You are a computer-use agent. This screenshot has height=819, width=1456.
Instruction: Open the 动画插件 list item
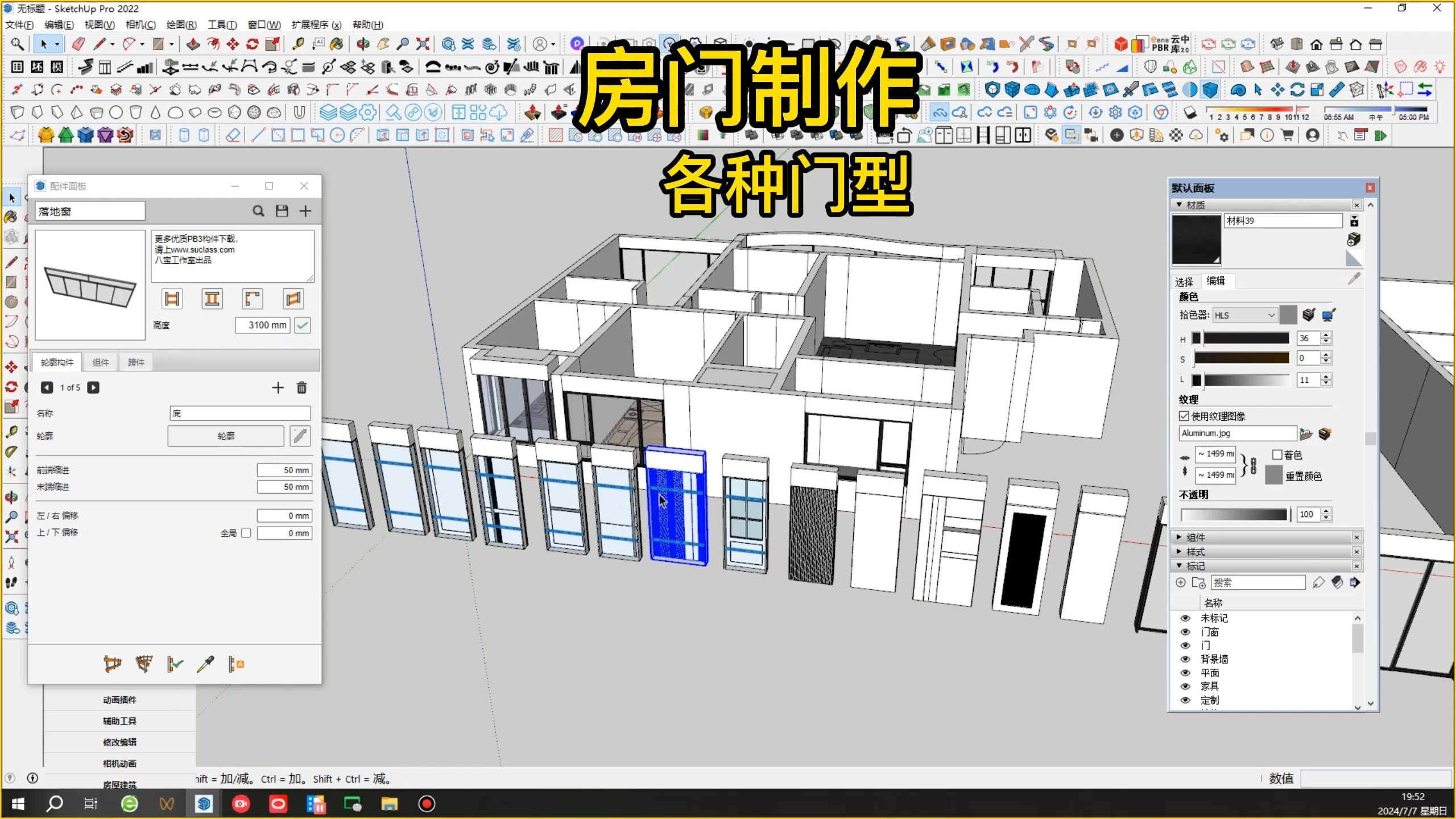point(119,700)
